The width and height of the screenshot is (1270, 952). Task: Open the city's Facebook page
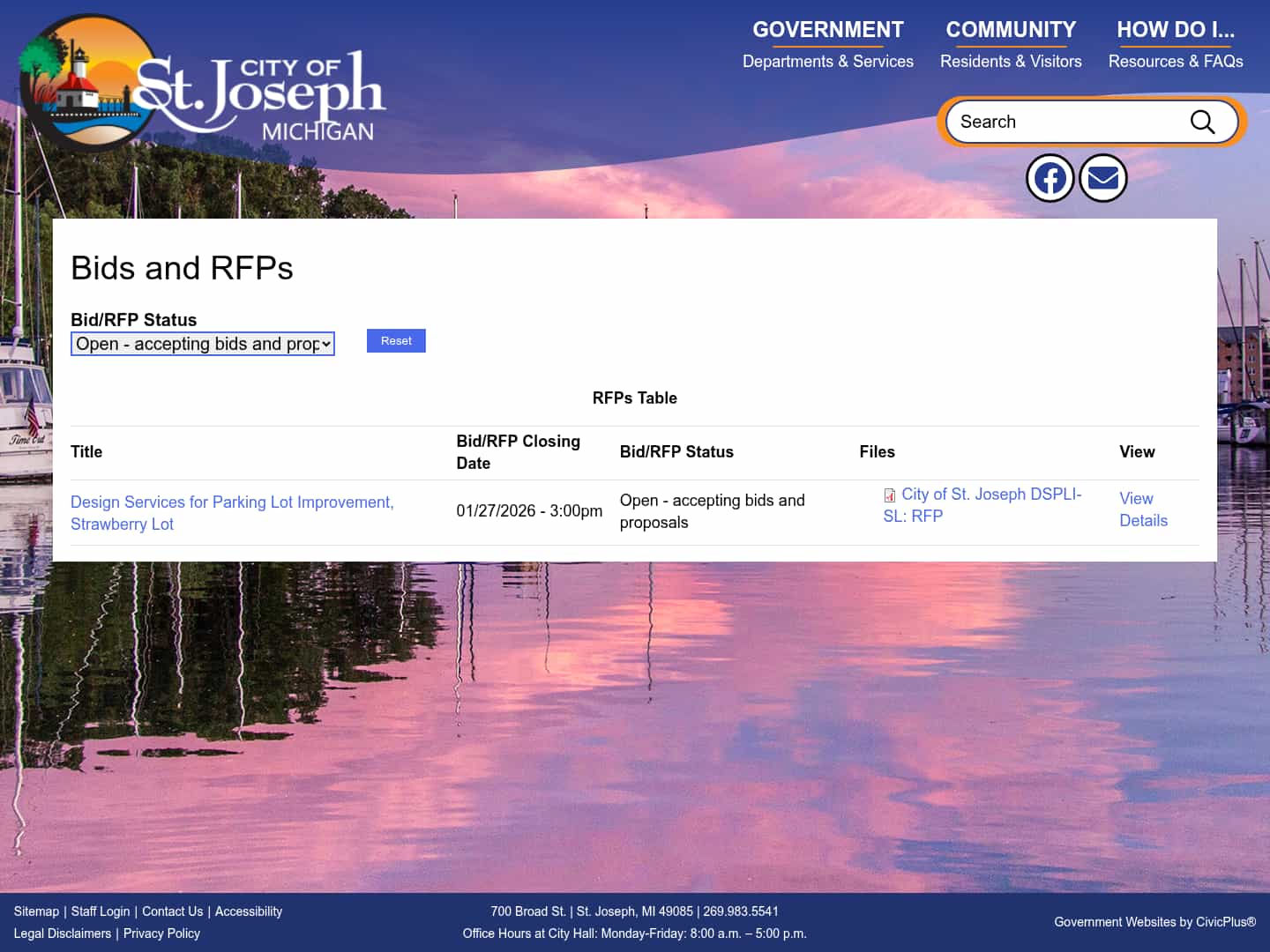(1050, 177)
